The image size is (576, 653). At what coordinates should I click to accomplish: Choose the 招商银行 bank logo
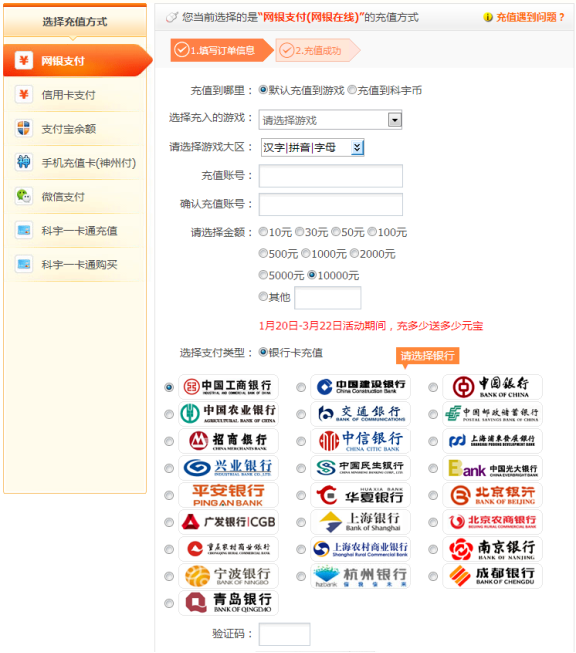pyautogui.click(x=228, y=441)
